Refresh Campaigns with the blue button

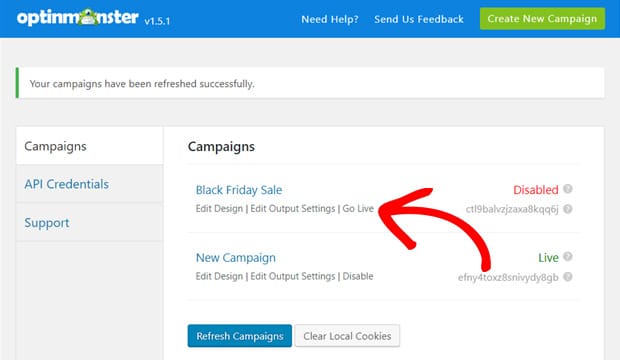240,336
